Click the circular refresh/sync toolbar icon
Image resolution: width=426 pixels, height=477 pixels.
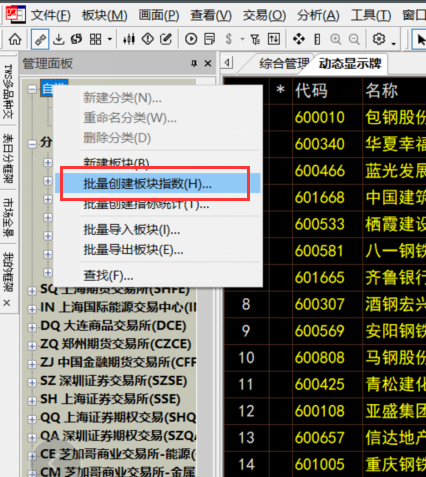pos(76,39)
